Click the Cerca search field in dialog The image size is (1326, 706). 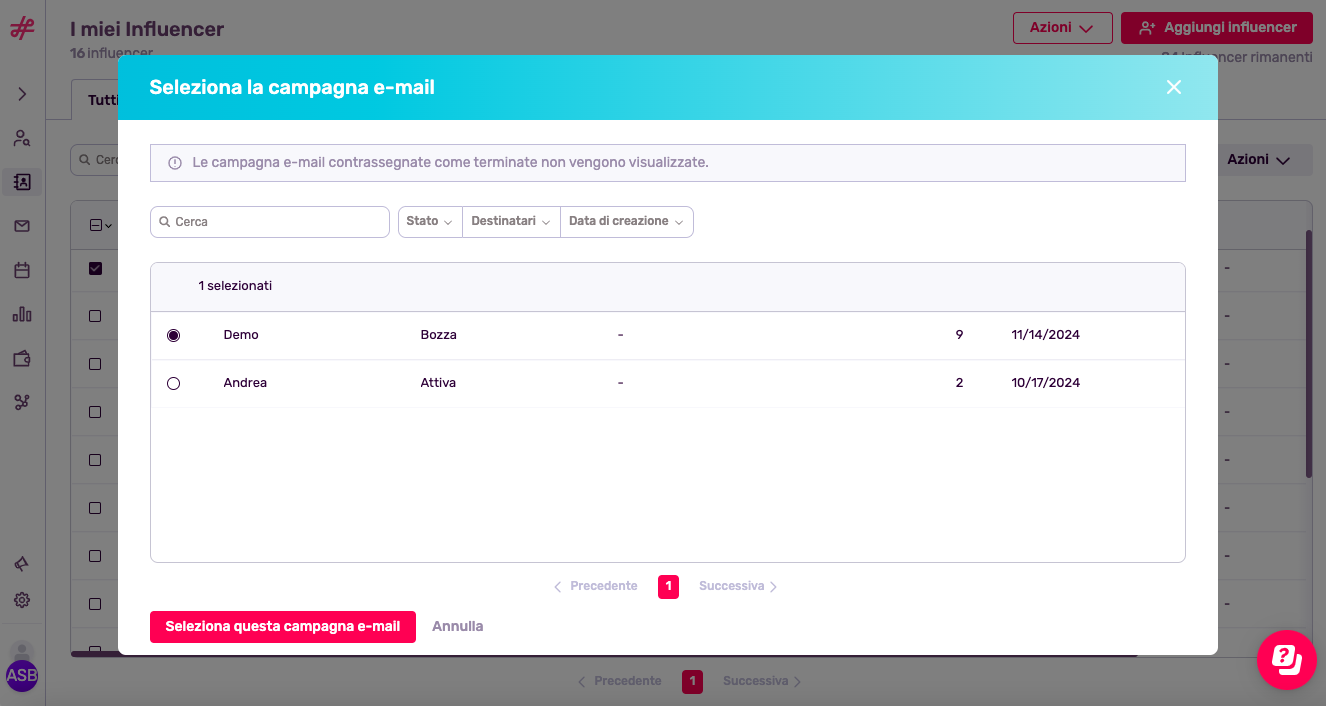pyautogui.click(x=270, y=222)
